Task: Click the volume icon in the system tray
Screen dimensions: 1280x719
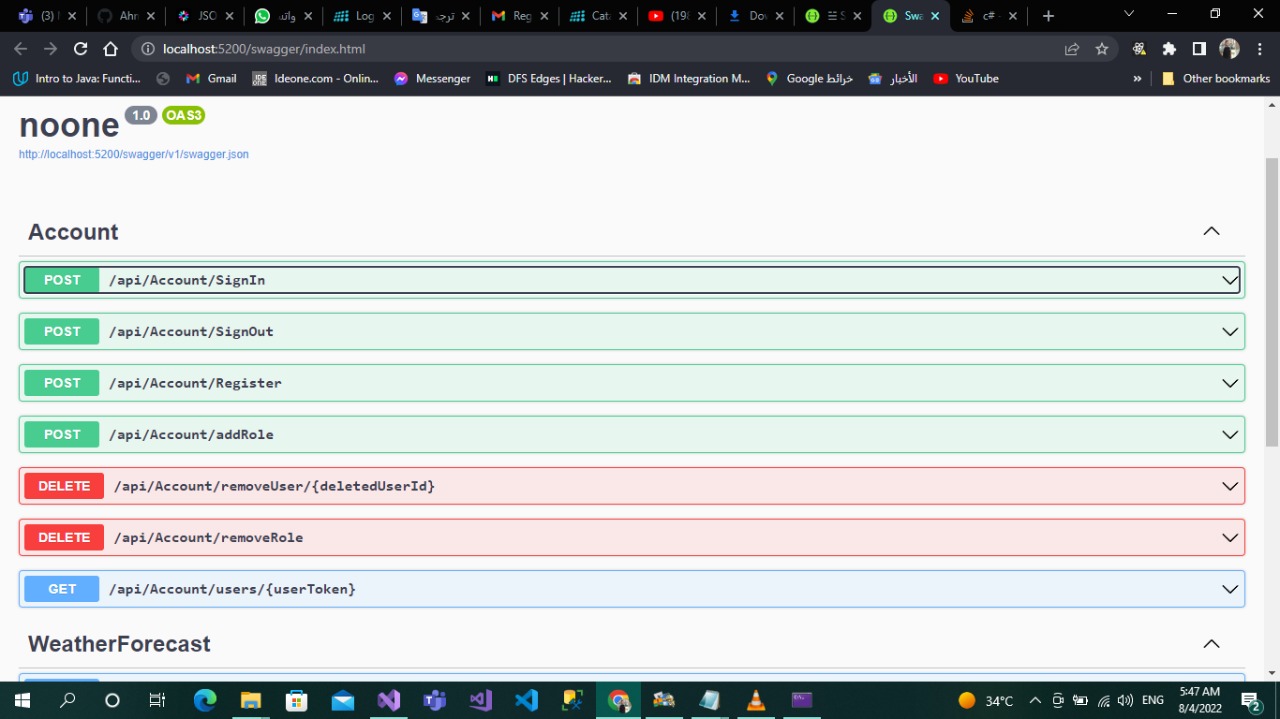Action: pos(1124,699)
